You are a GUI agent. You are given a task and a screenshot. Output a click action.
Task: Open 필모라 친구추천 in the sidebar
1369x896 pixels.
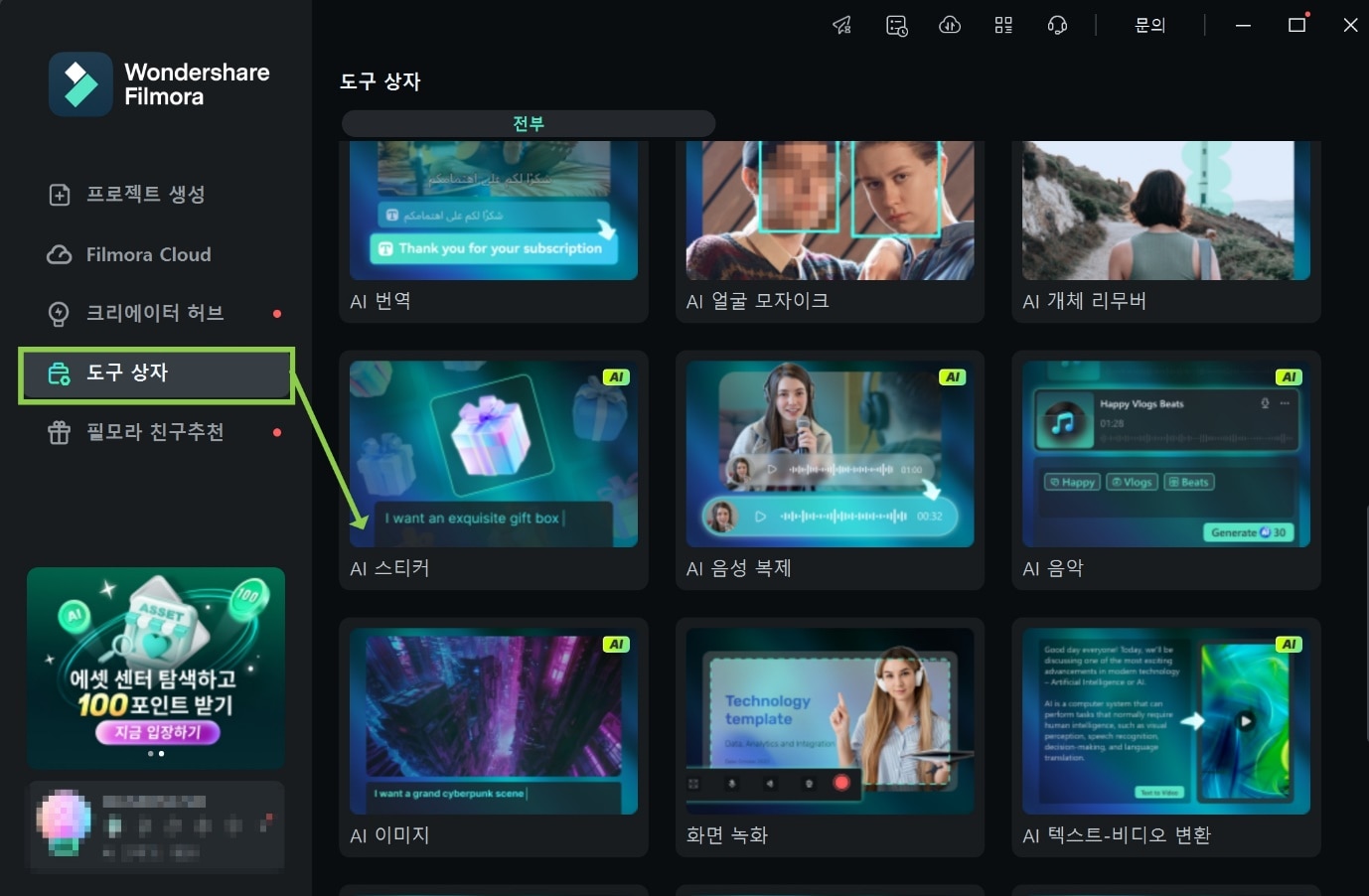(156, 433)
